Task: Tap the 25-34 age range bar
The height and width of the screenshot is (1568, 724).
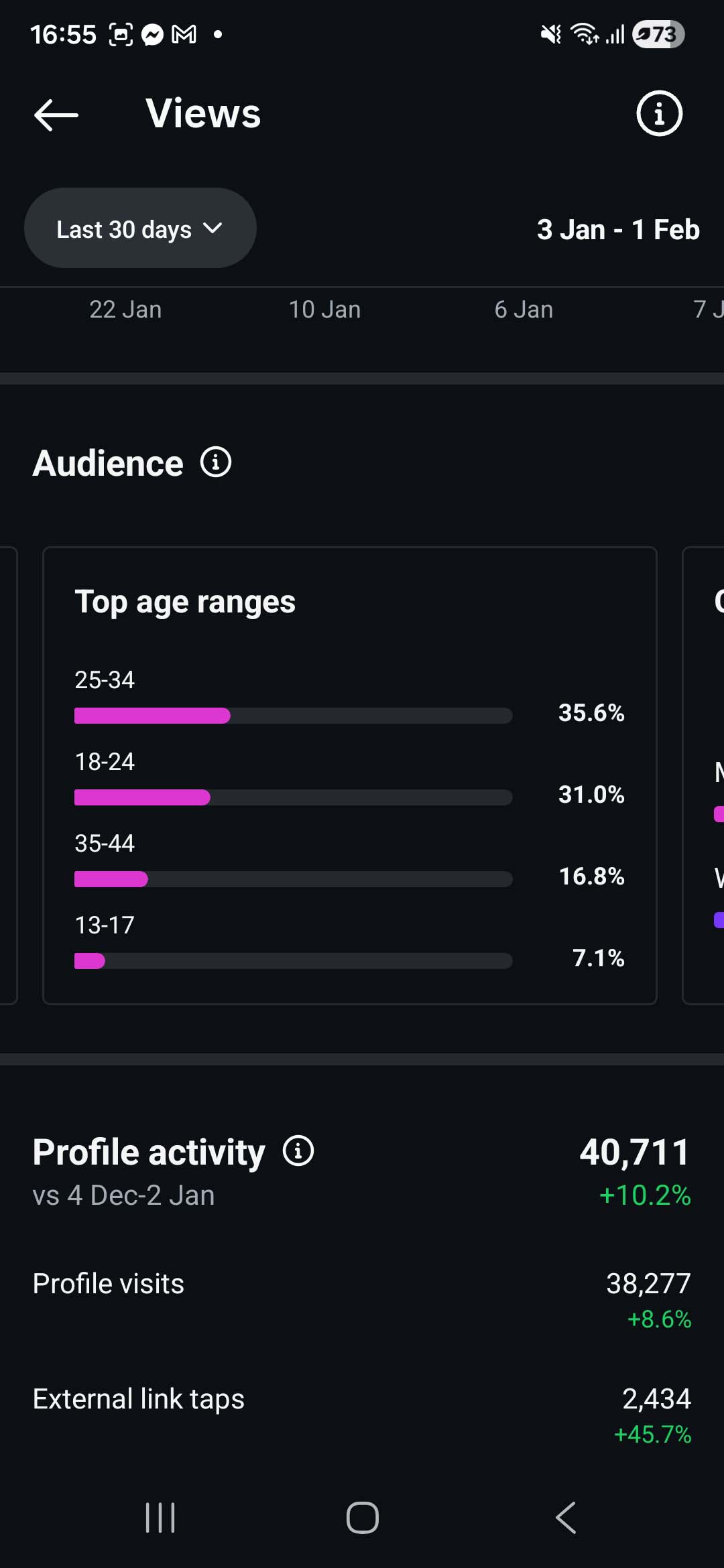Action: pyautogui.click(x=293, y=716)
